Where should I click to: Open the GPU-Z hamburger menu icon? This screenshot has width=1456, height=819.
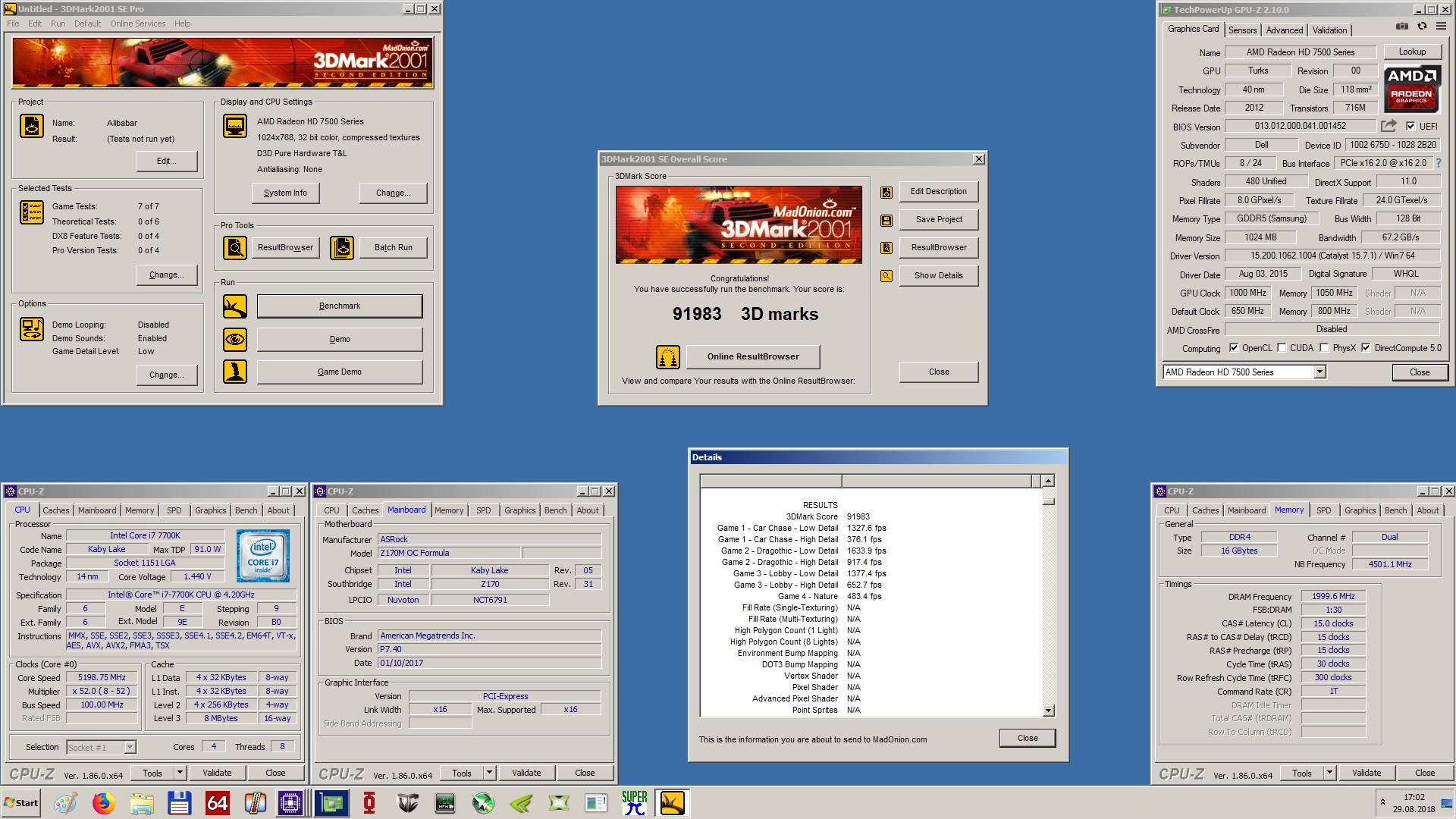pyautogui.click(x=1441, y=27)
